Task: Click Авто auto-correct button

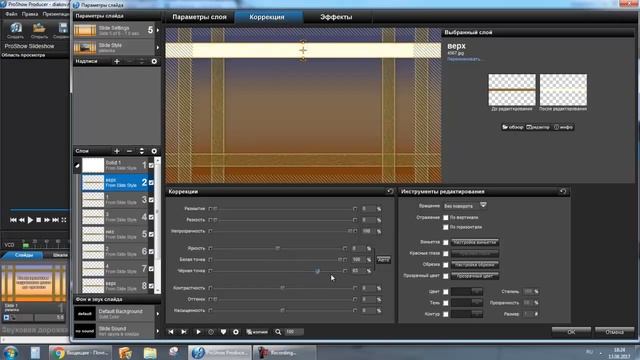Action: 383,260
